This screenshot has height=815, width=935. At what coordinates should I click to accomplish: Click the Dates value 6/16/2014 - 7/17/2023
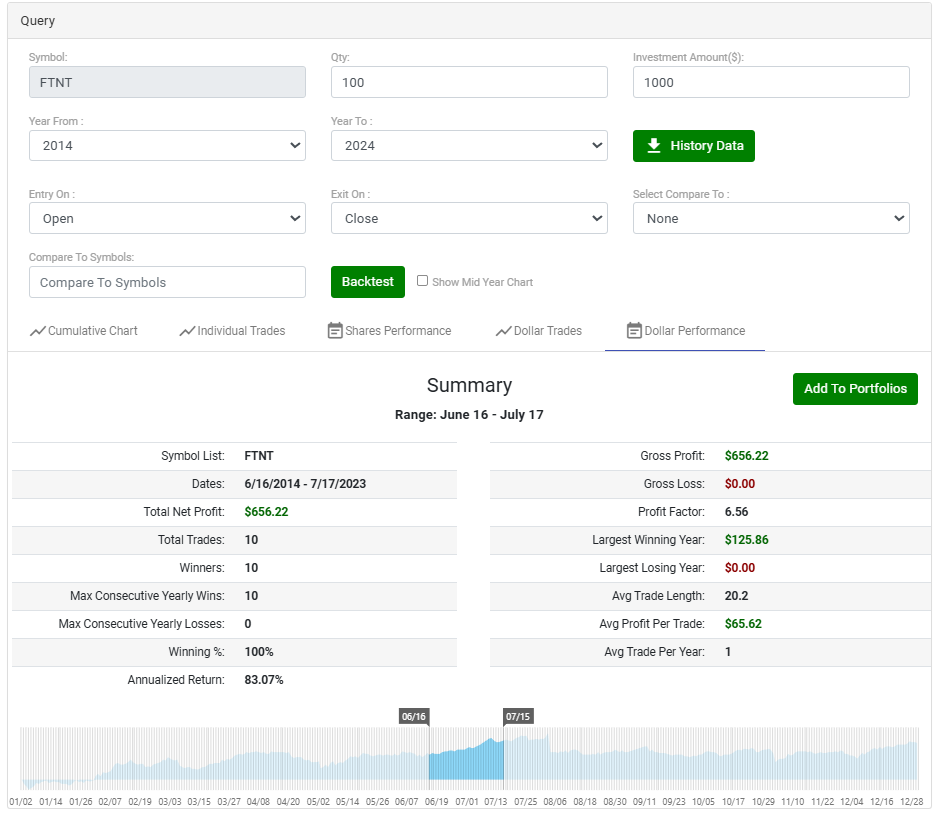305,484
